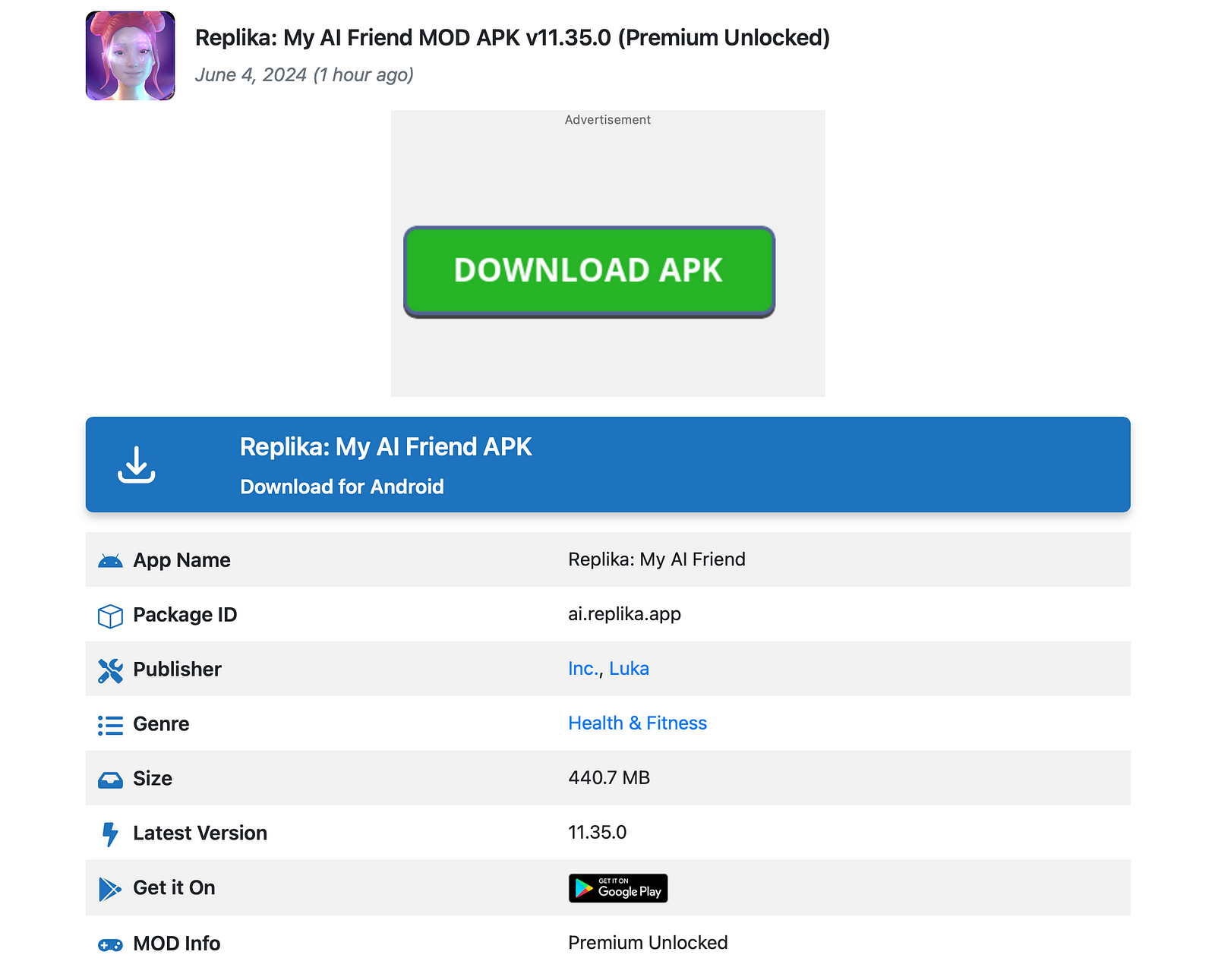Screen dimensions: 1215x980
Task: Click the Get it On row label
Action: [x=174, y=888]
